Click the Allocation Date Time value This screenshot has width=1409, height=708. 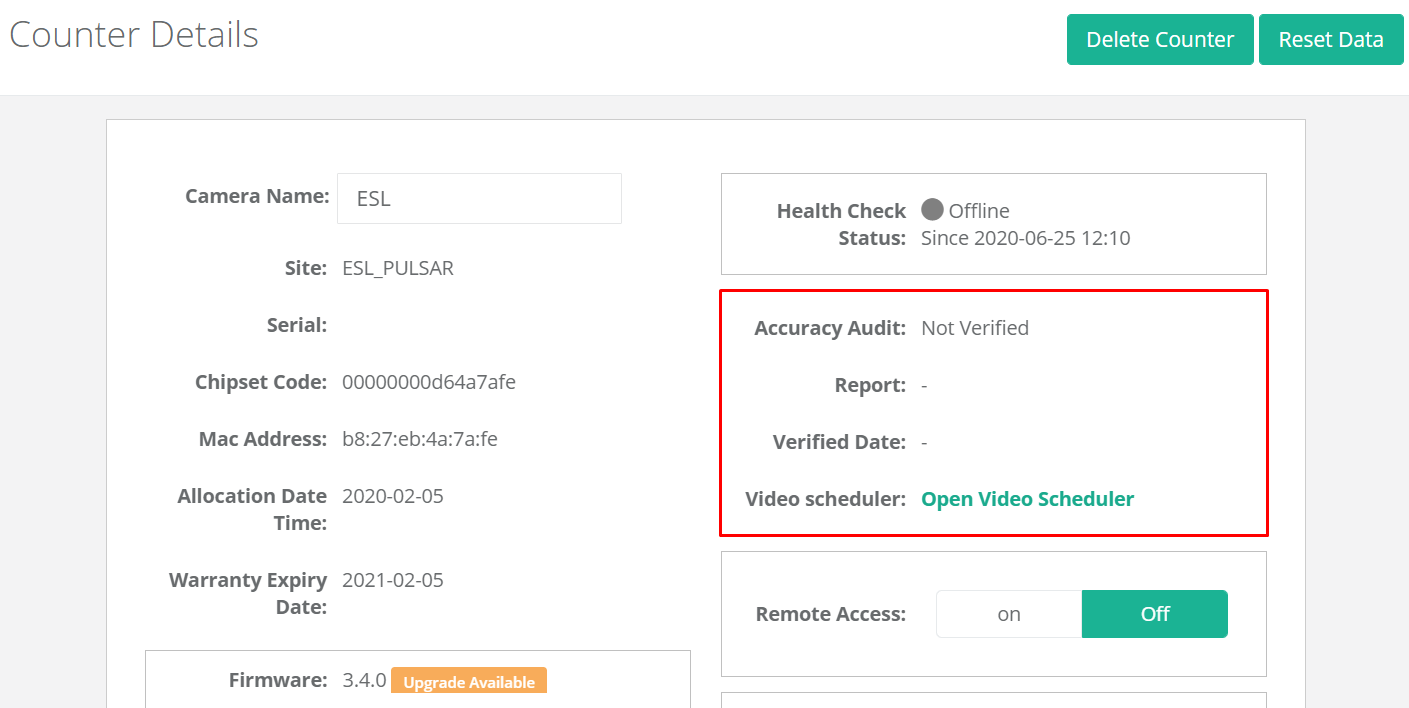pyautogui.click(x=392, y=495)
